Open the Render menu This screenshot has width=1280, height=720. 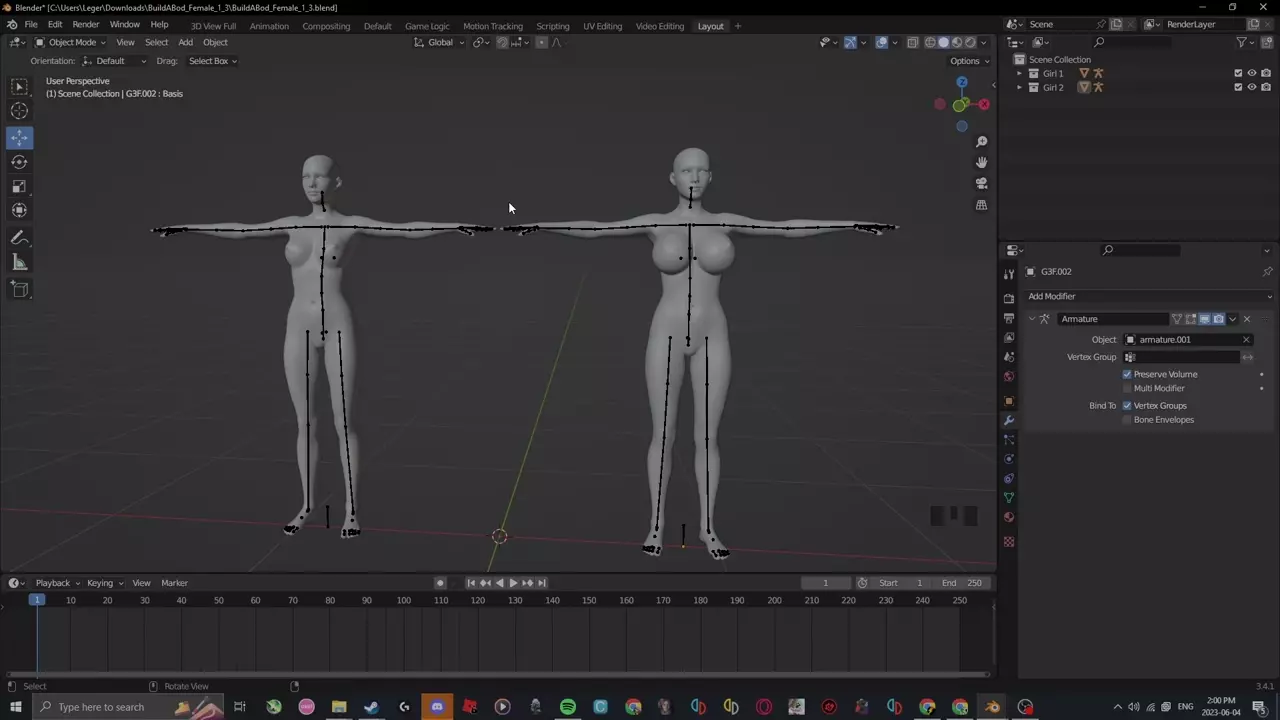[85, 24]
